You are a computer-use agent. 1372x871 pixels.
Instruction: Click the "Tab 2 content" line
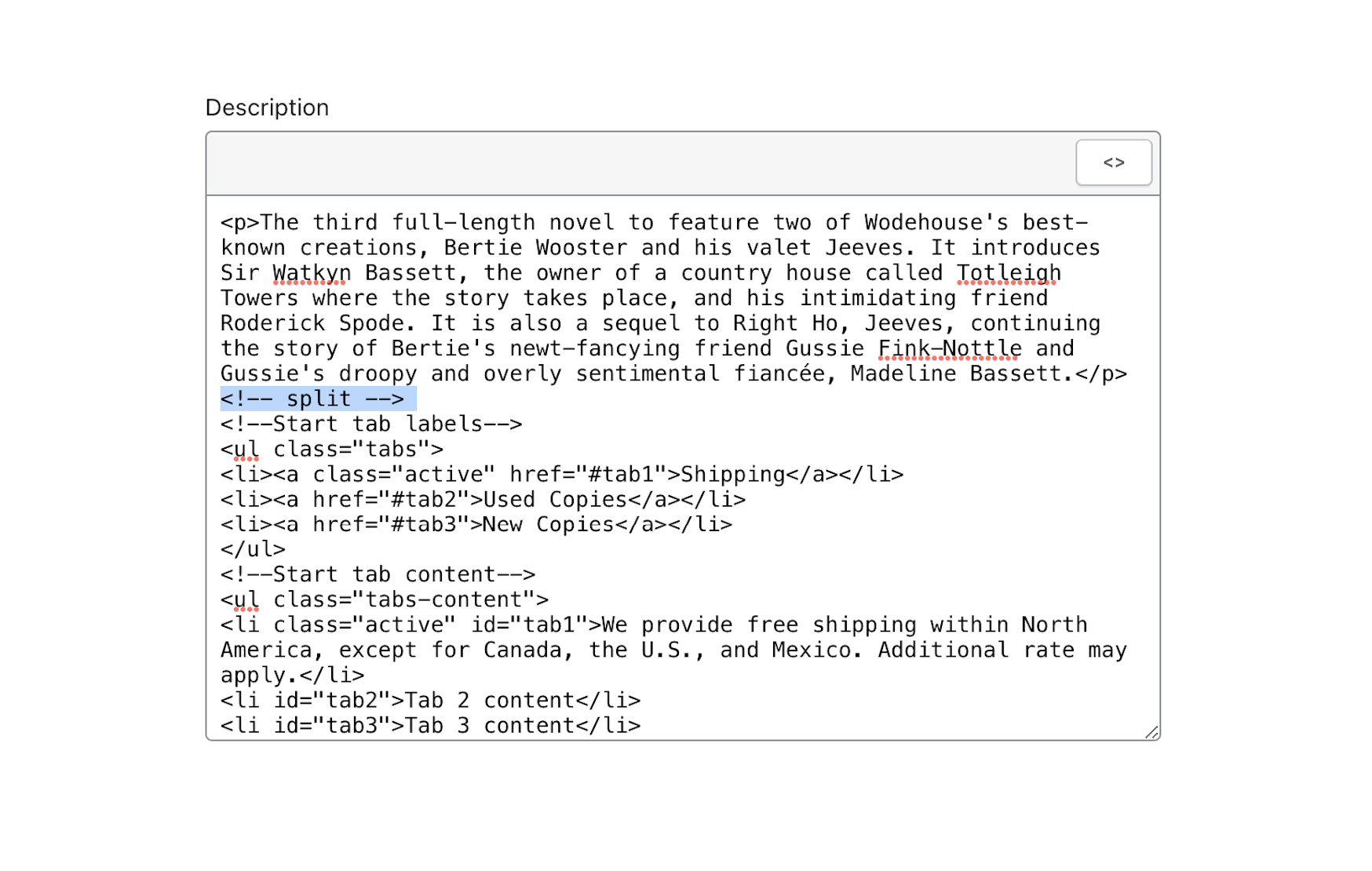tap(430, 700)
